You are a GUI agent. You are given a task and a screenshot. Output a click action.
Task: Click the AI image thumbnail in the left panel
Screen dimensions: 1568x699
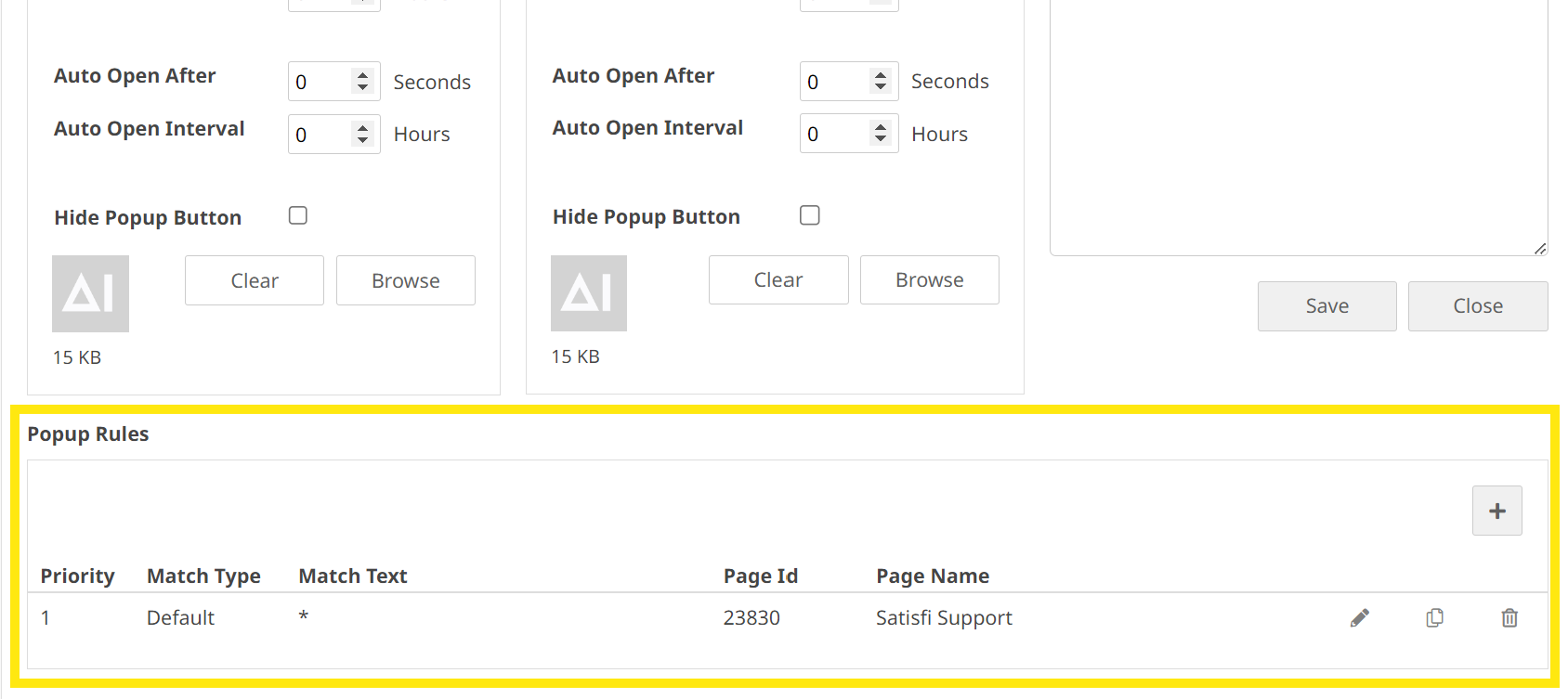tap(90, 293)
